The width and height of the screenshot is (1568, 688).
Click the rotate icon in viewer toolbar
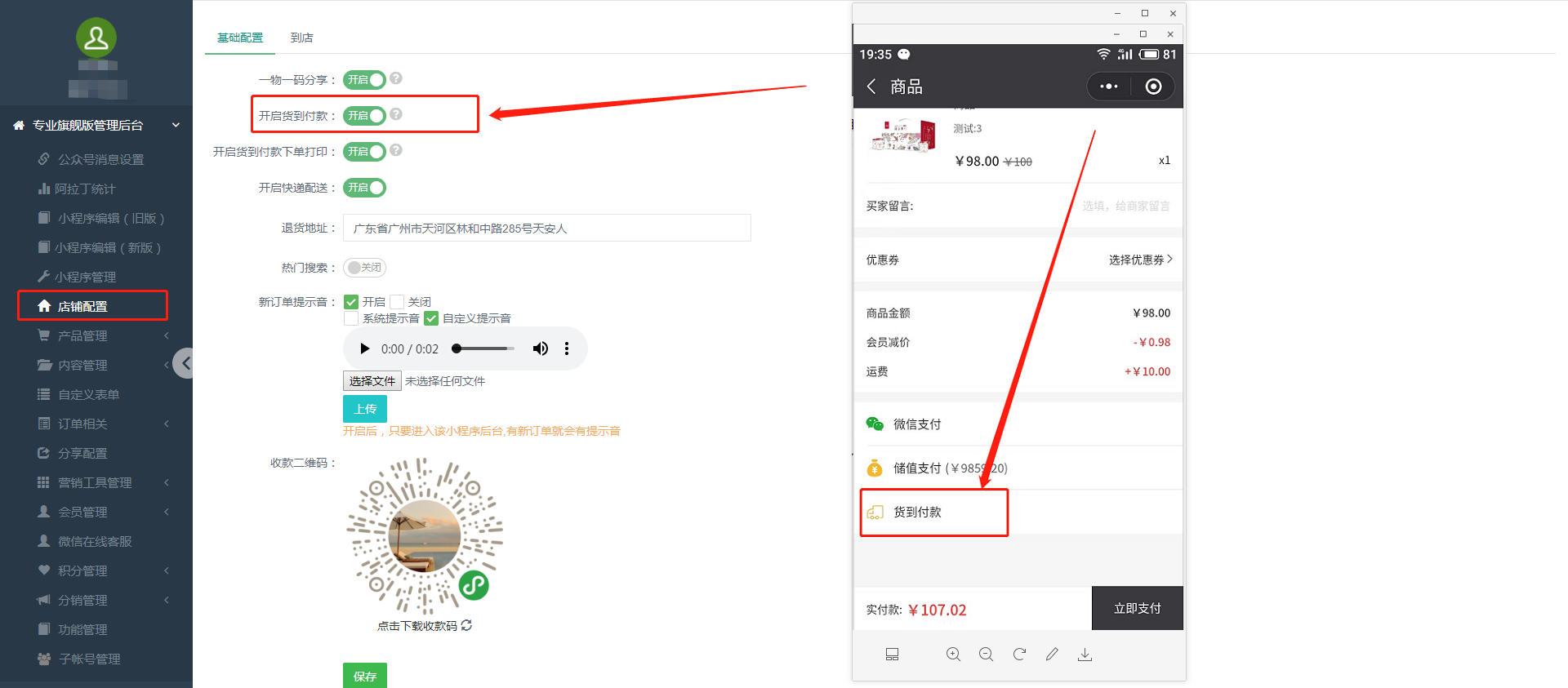point(1019,655)
